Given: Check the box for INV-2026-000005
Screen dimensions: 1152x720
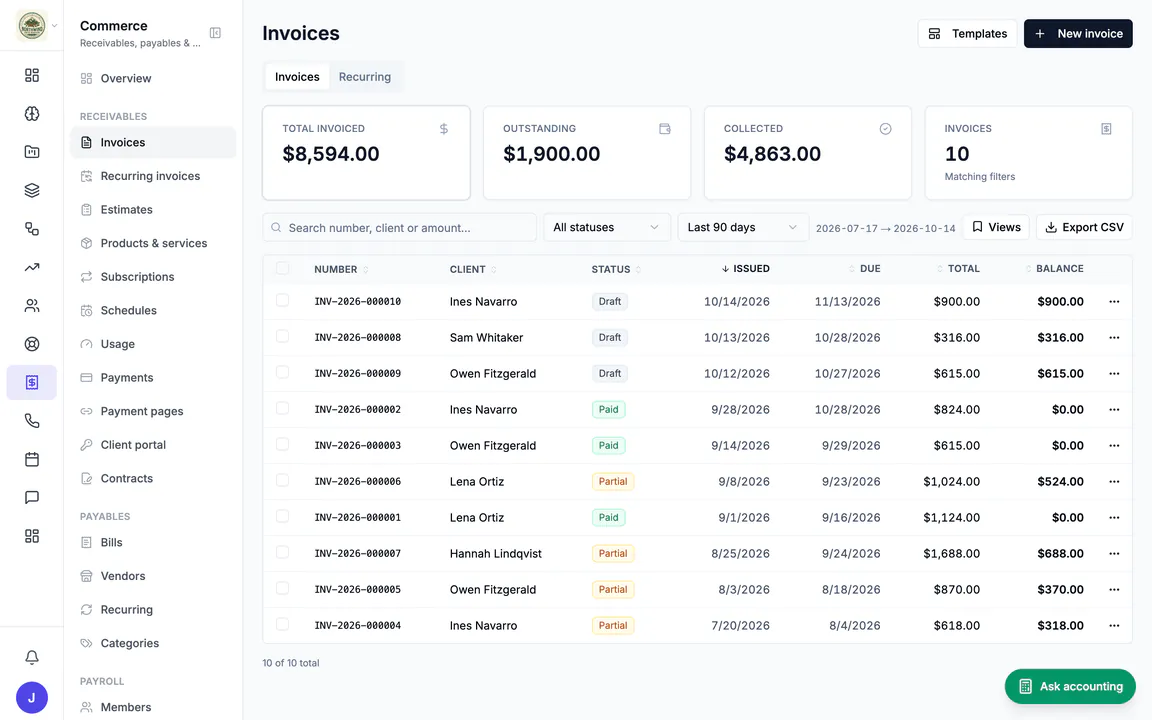Looking at the screenshot, I should click(282, 588).
